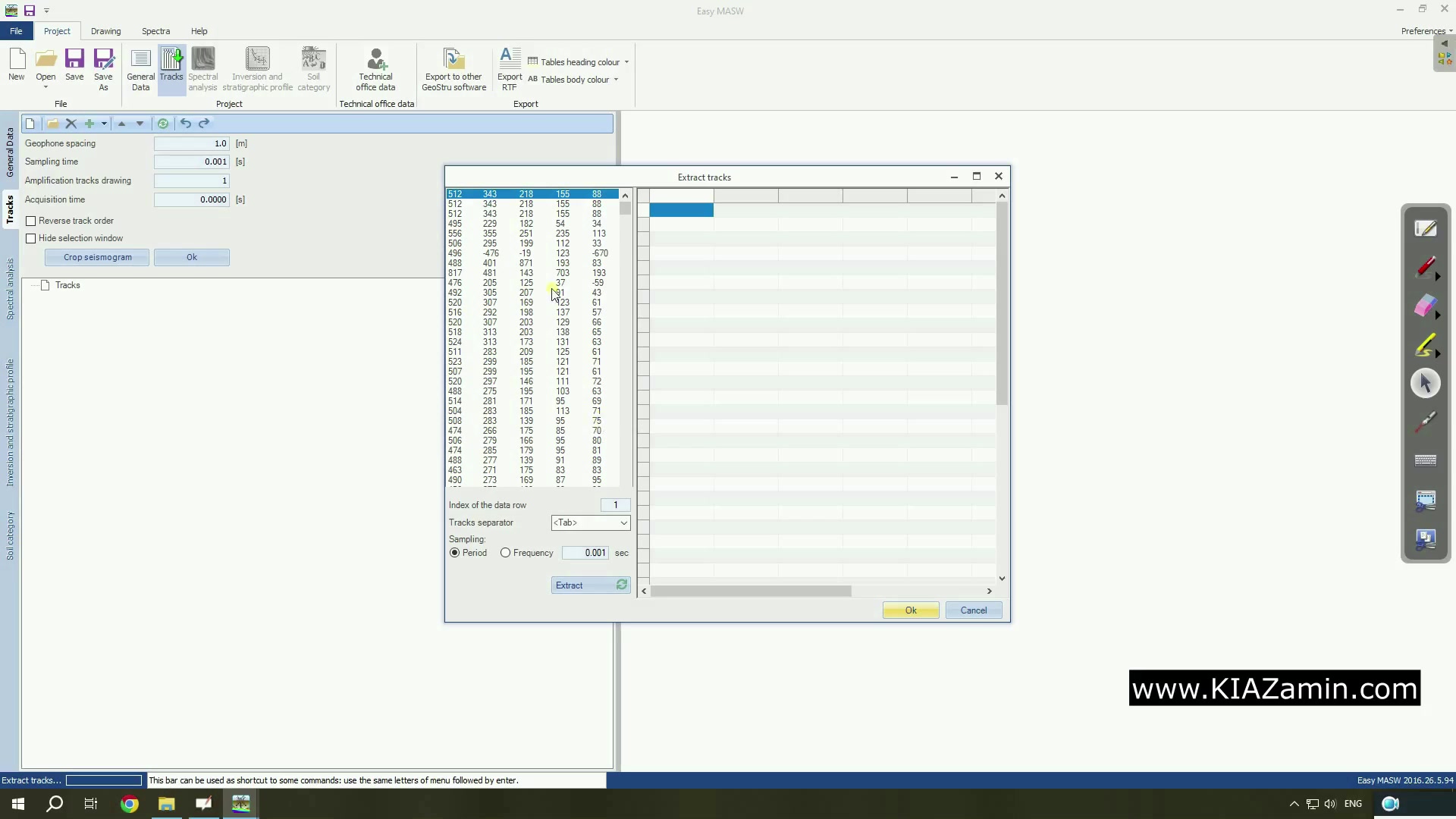This screenshot has width=1456, height=819.
Task: Click the horizontal scrollbar of extracted table
Action: point(751,591)
